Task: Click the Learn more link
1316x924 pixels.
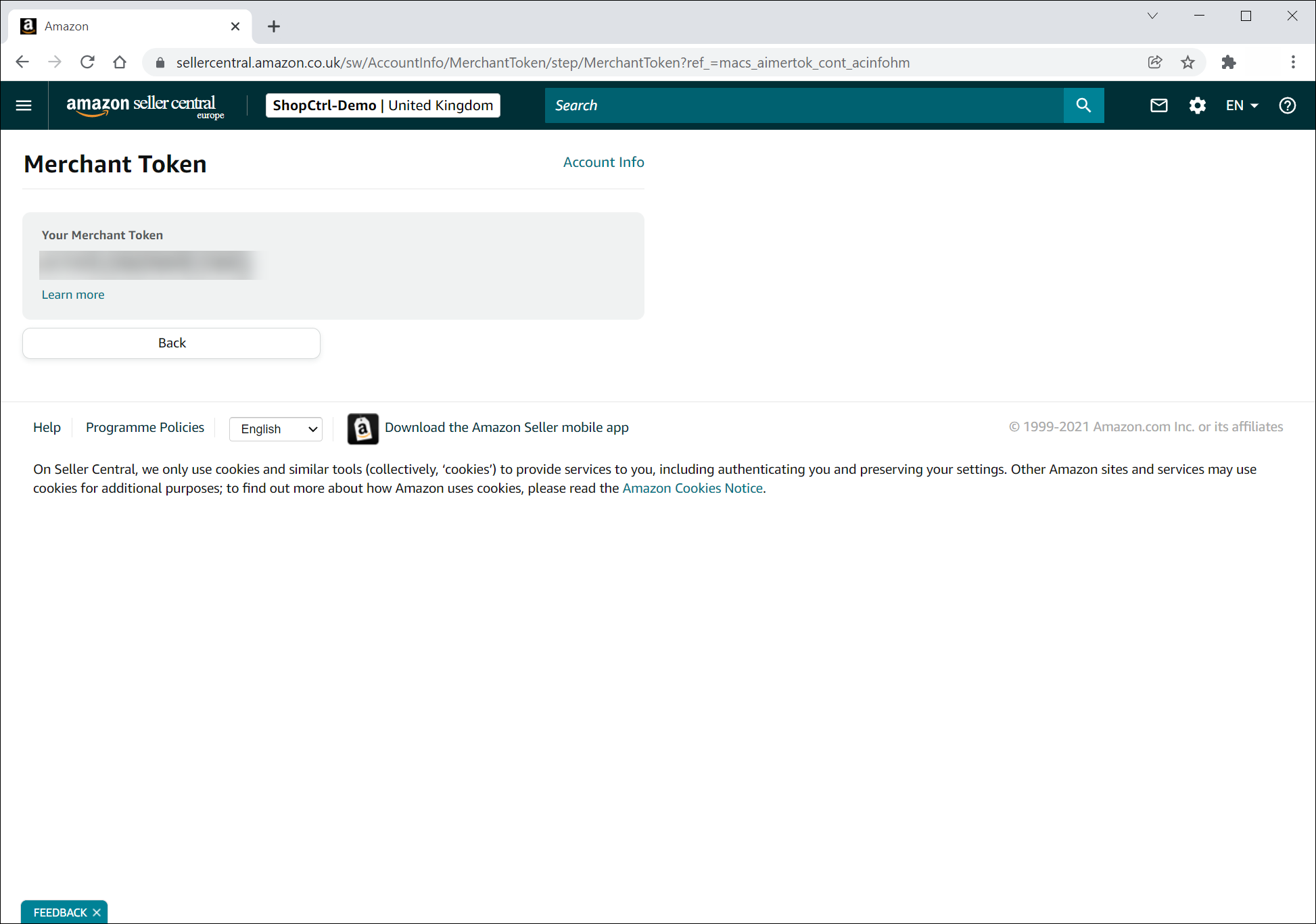Action: (73, 295)
